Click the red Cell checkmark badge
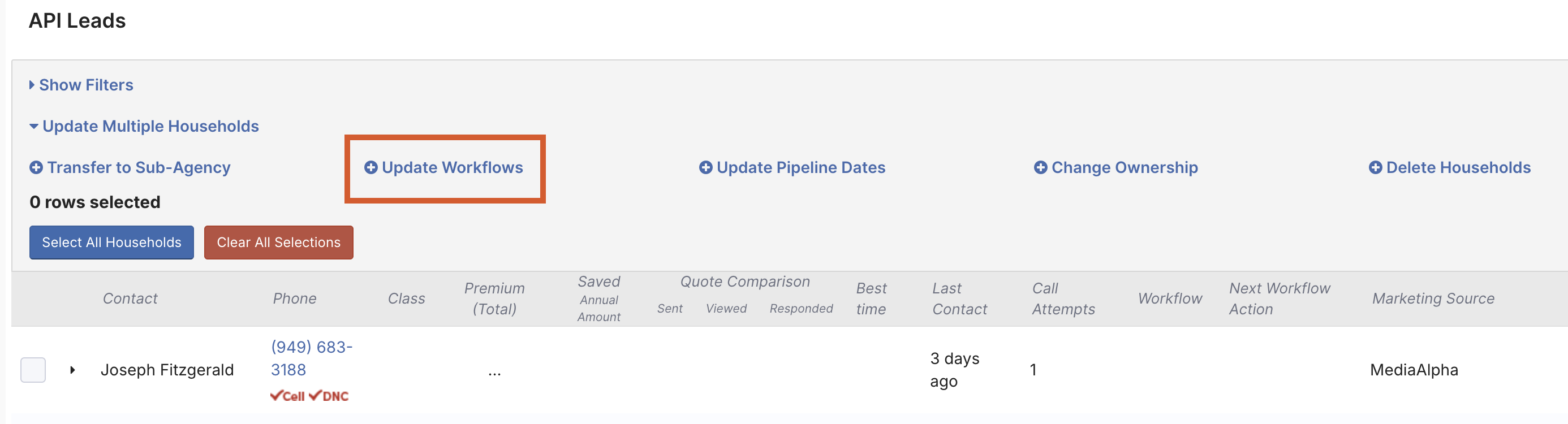The image size is (1568, 424). coord(287,396)
